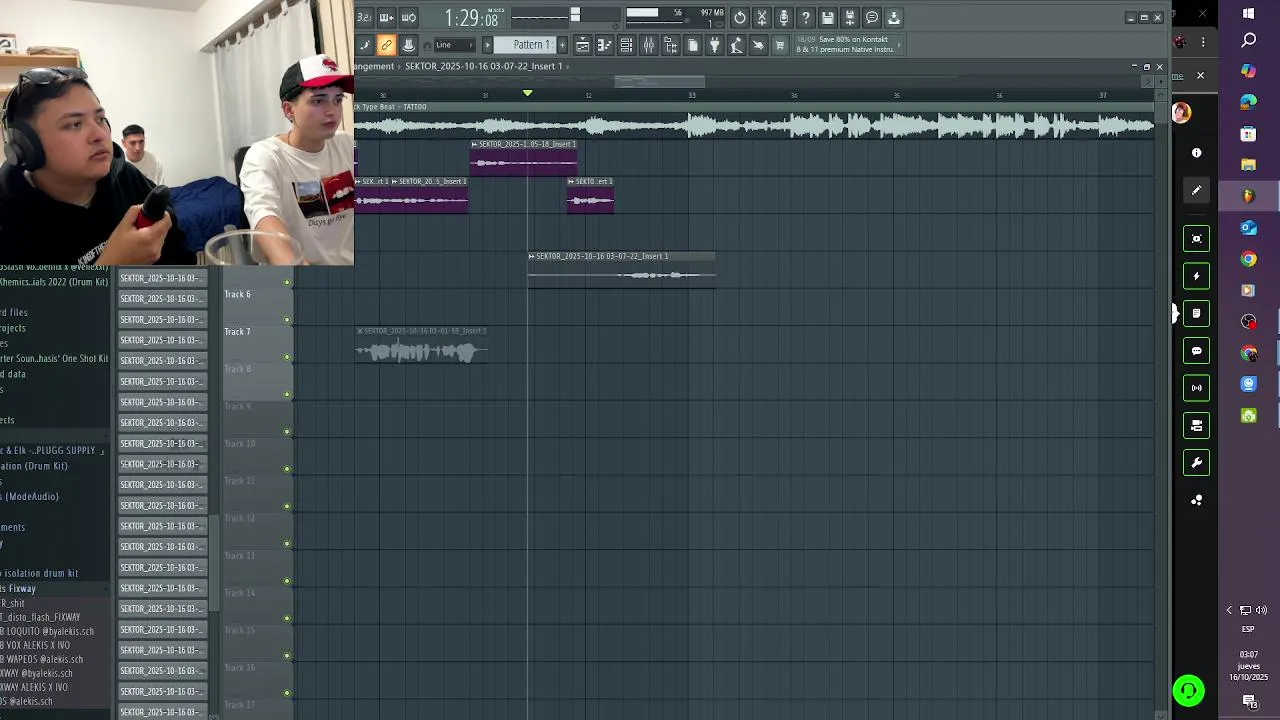This screenshot has width=1280, height=720.
Task: Open the three dots menu above side panel
Action: click(x=1203, y=43)
